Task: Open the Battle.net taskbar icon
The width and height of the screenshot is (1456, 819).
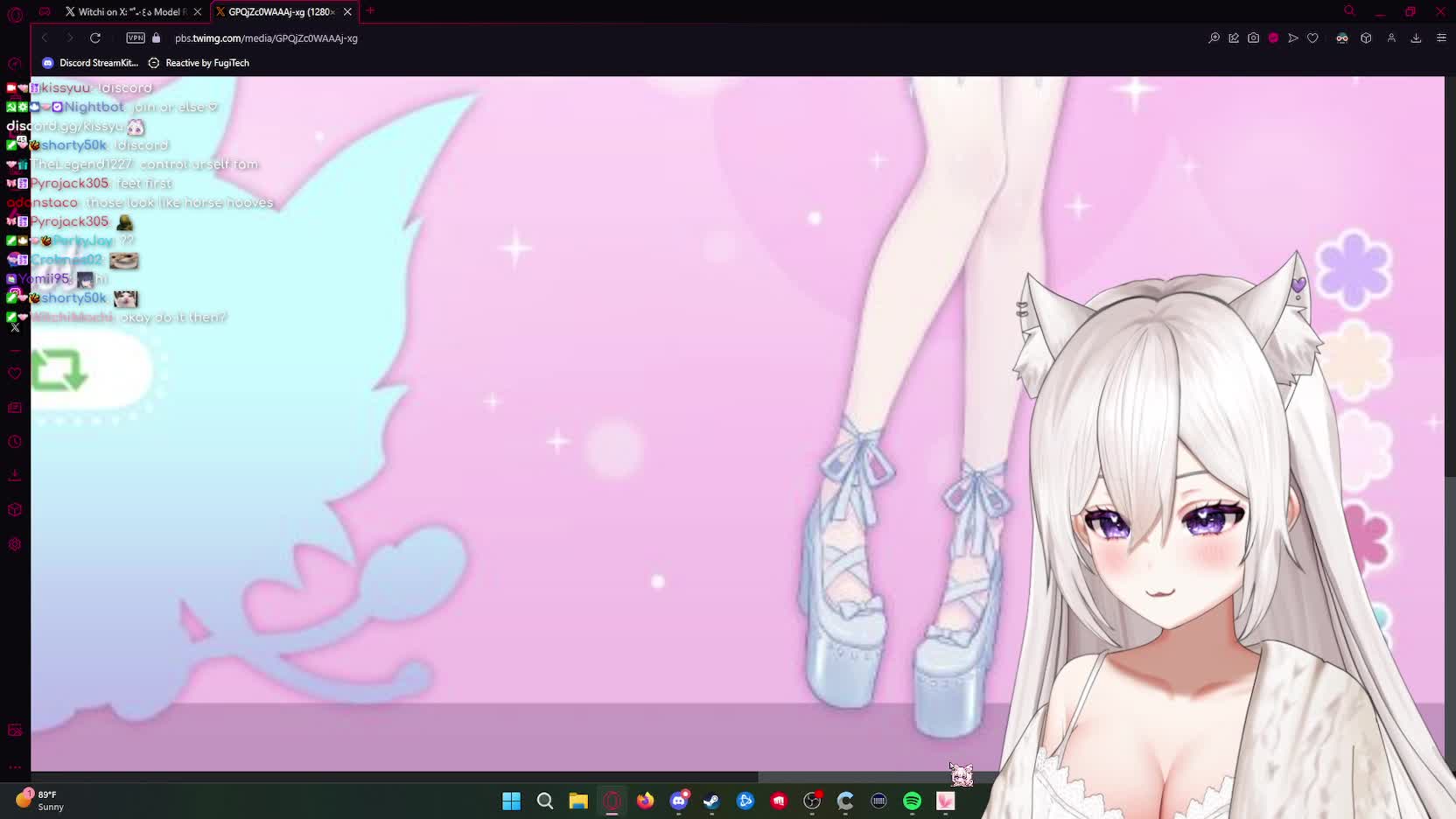Action: (745, 801)
